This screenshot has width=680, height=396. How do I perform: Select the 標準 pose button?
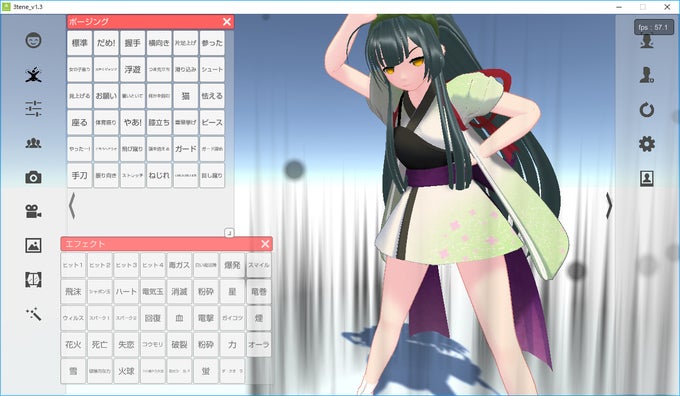[80, 43]
